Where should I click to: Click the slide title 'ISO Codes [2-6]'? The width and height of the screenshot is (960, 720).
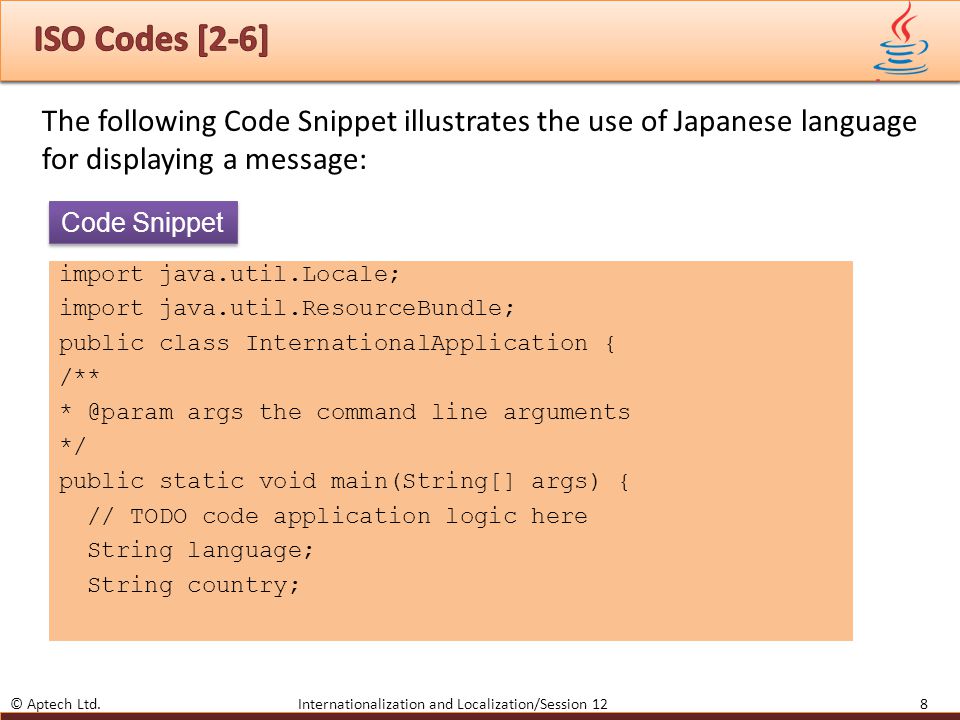point(151,39)
